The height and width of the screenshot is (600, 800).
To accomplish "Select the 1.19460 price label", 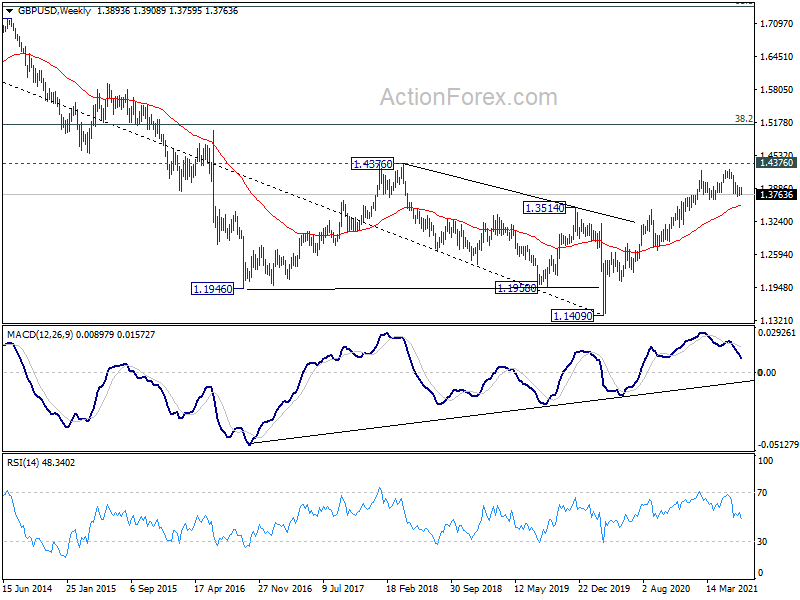I will click(212, 289).
